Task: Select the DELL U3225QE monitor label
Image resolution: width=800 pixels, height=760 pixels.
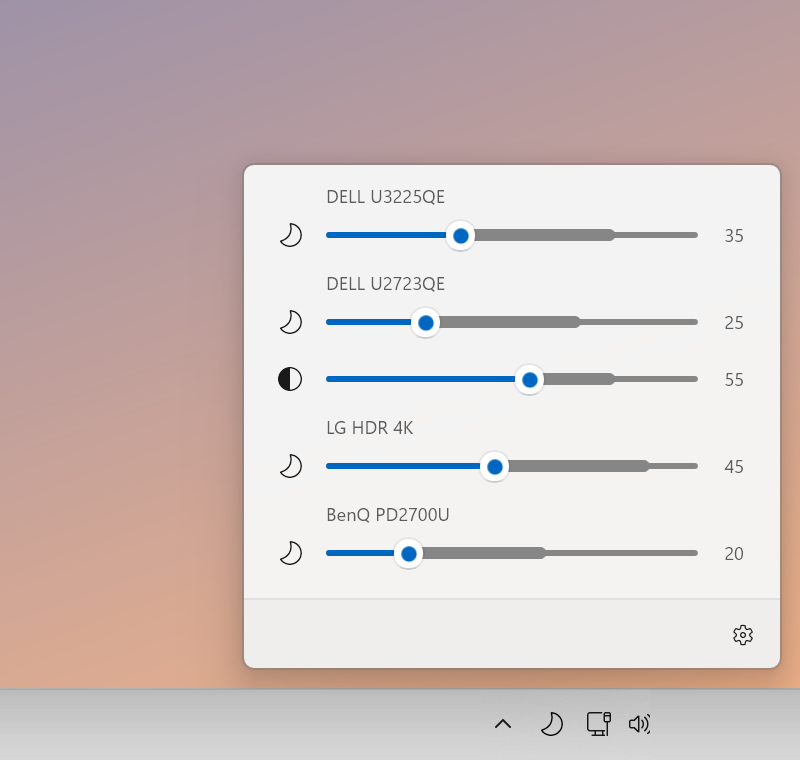Action: (x=385, y=197)
